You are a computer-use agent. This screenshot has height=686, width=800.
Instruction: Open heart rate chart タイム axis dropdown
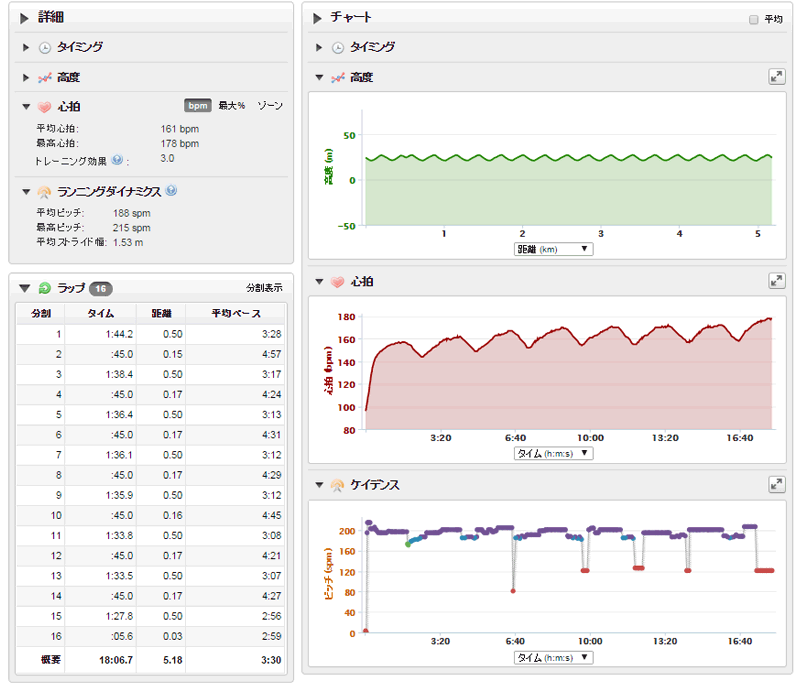553,453
